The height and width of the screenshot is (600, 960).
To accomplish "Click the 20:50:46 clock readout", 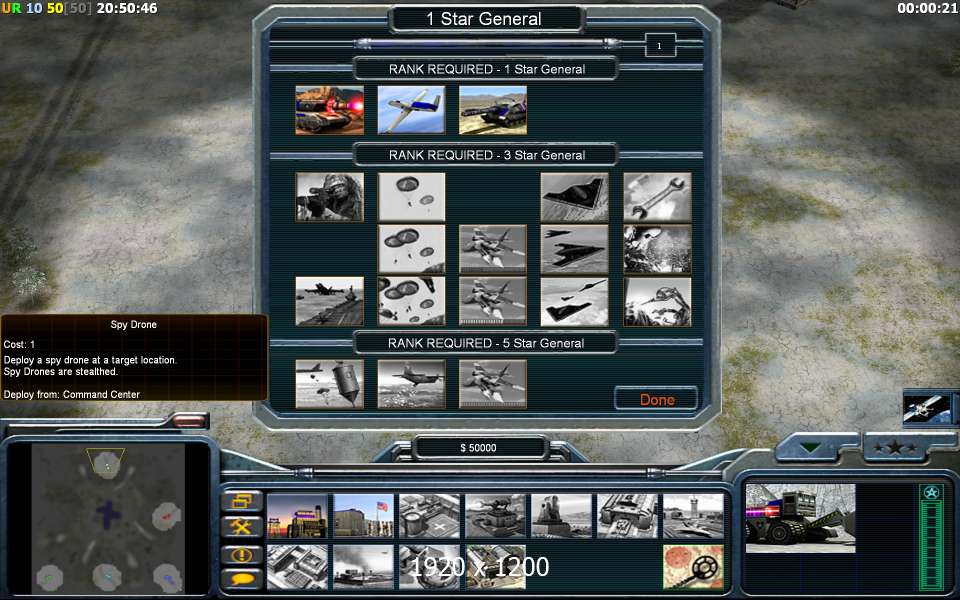I will coord(127,8).
